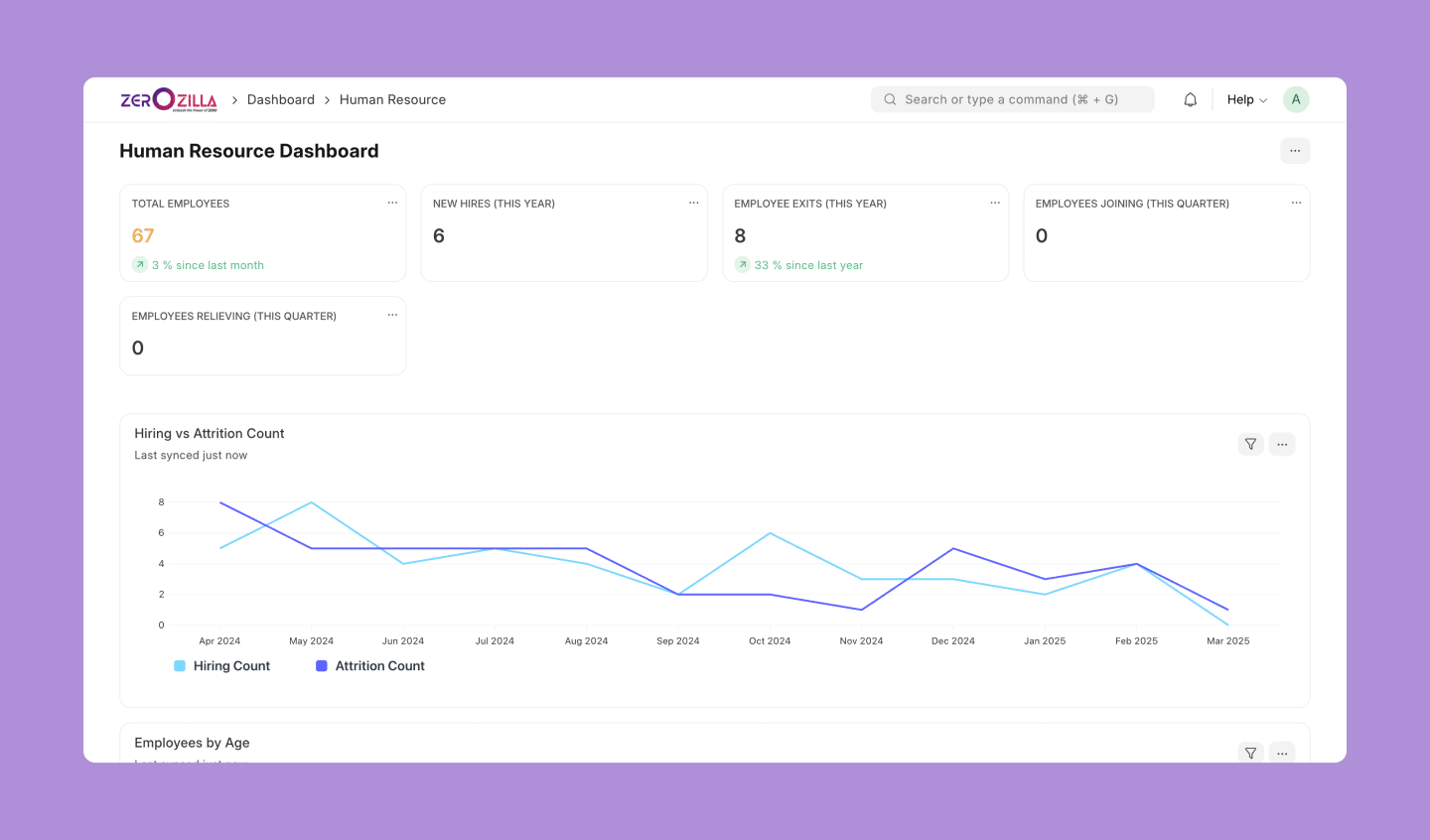The height and width of the screenshot is (840, 1430).
Task: Open New Hires card options menu
Action: click(x=693, y=203)
